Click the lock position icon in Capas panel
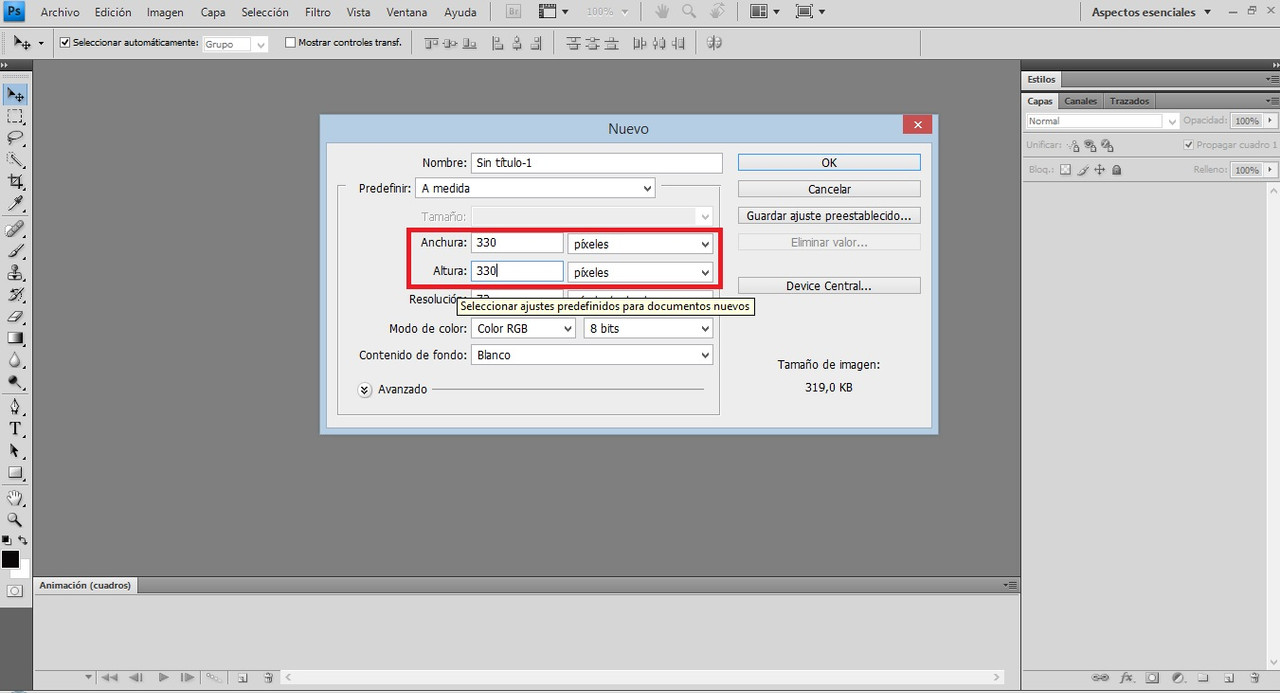Image resolution: width=1280 pixels, height=693 pixels. 1099,170
